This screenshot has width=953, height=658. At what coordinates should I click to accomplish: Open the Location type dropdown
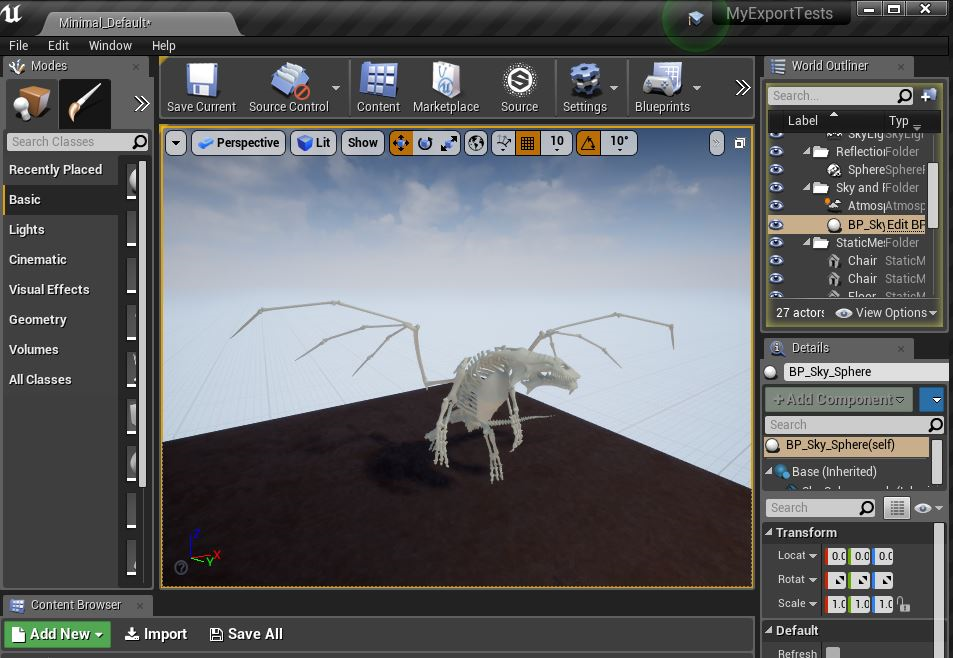[x=797, y=555]
